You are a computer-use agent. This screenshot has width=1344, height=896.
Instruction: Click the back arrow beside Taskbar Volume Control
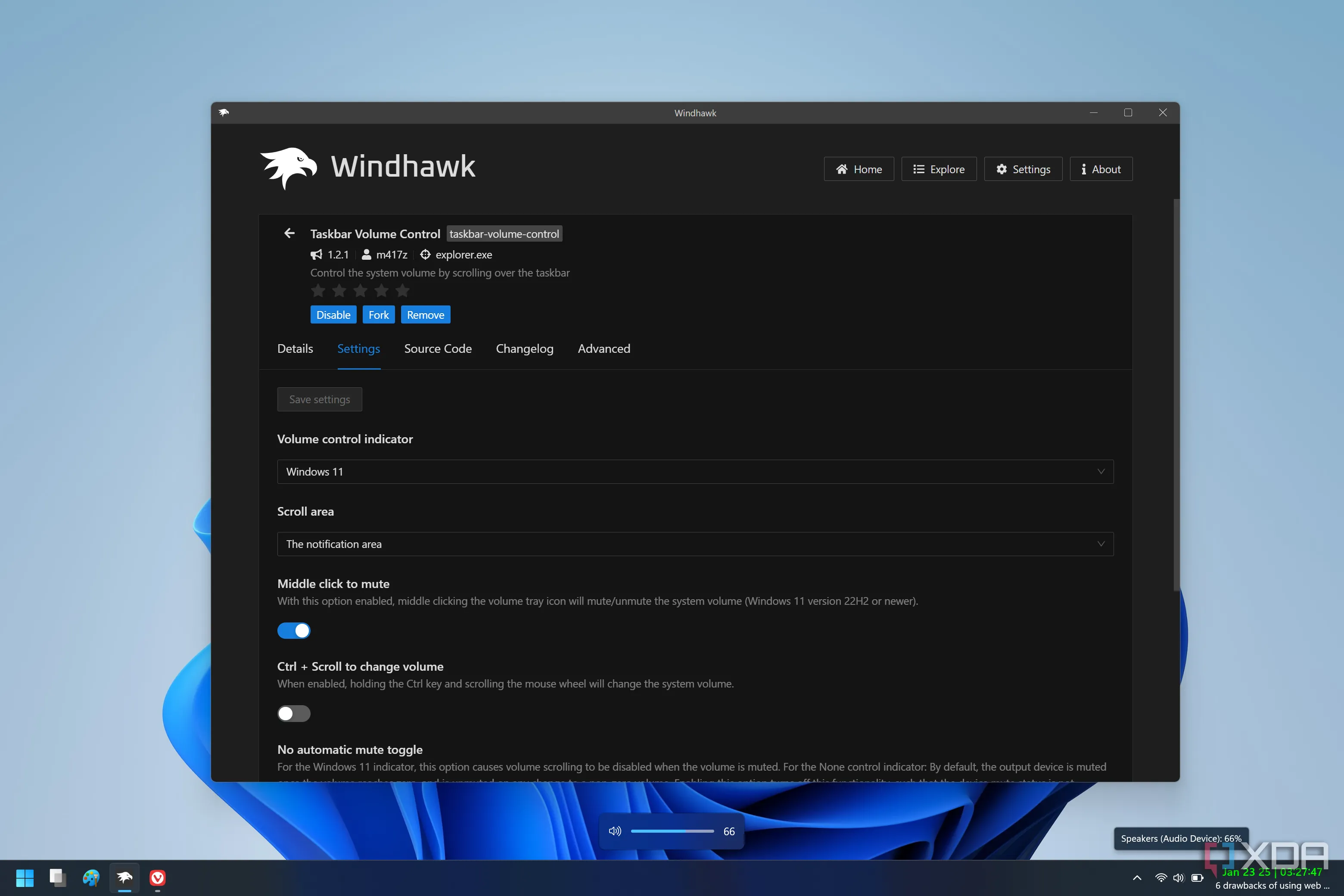click(x=290, y=233)
